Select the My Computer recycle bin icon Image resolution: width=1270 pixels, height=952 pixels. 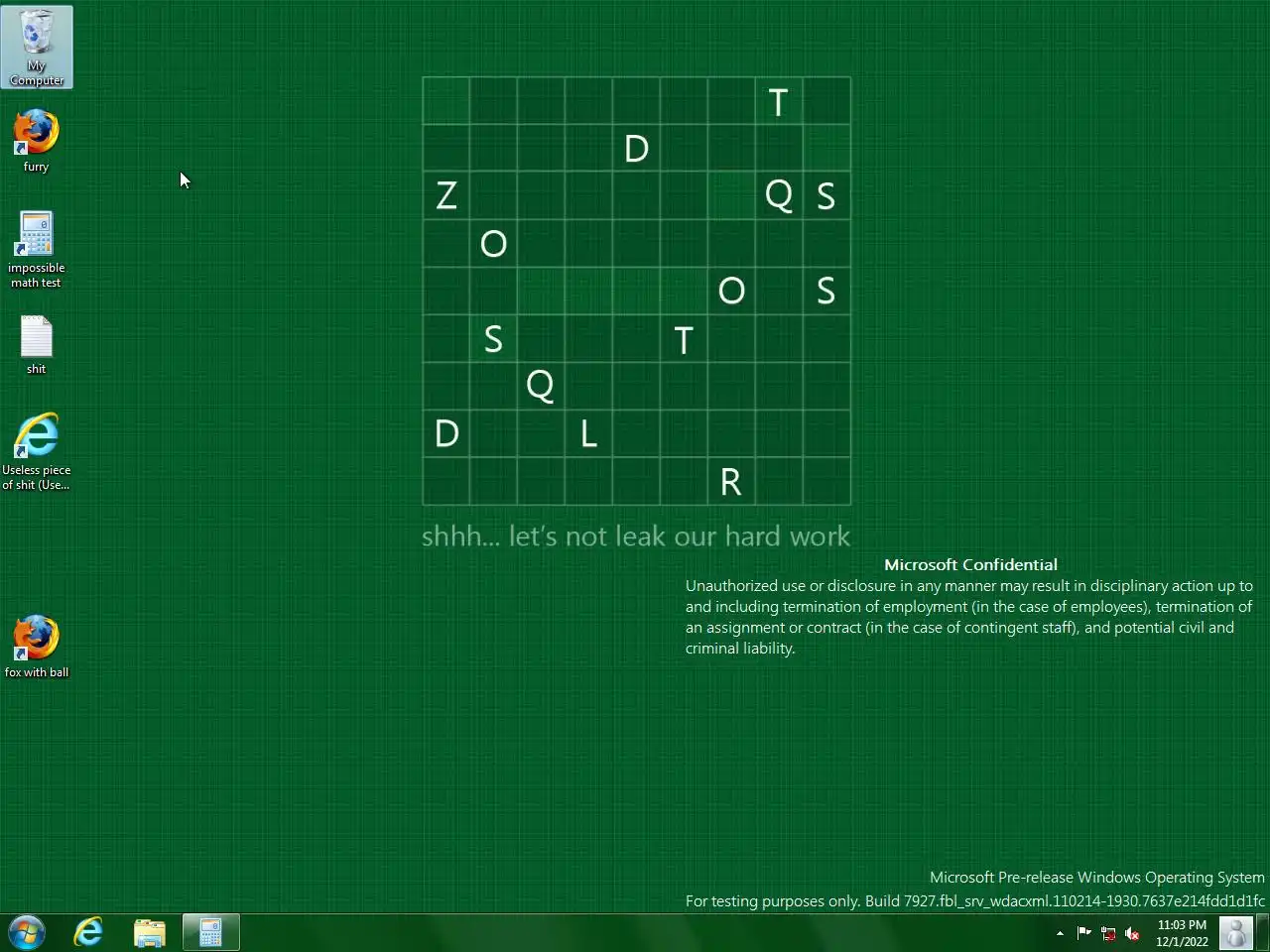(37, 47)
